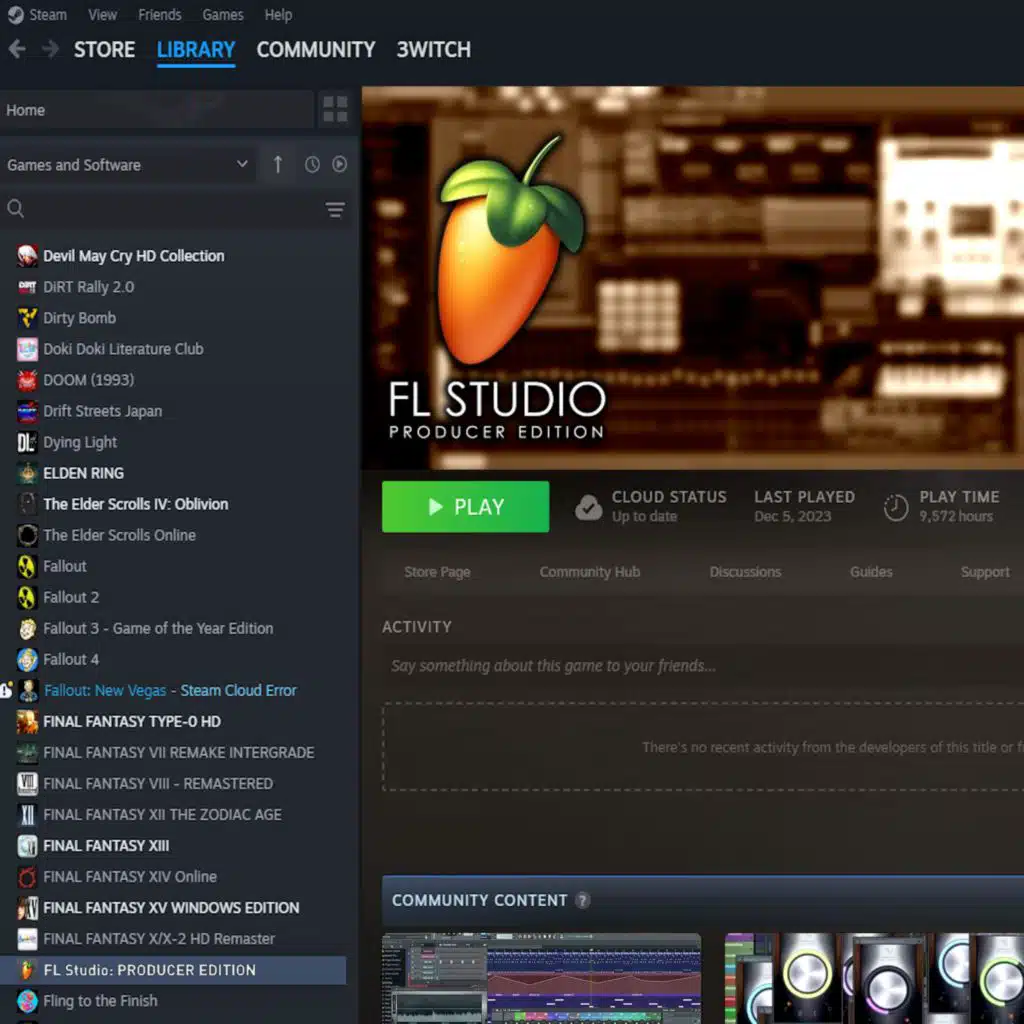
Task: Select the Dirty Bomb game icon
Action: [x=27, y=318]
